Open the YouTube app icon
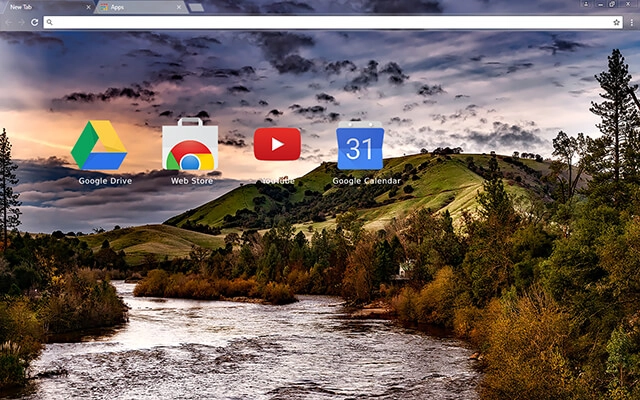640x400 pixels. 277,144
